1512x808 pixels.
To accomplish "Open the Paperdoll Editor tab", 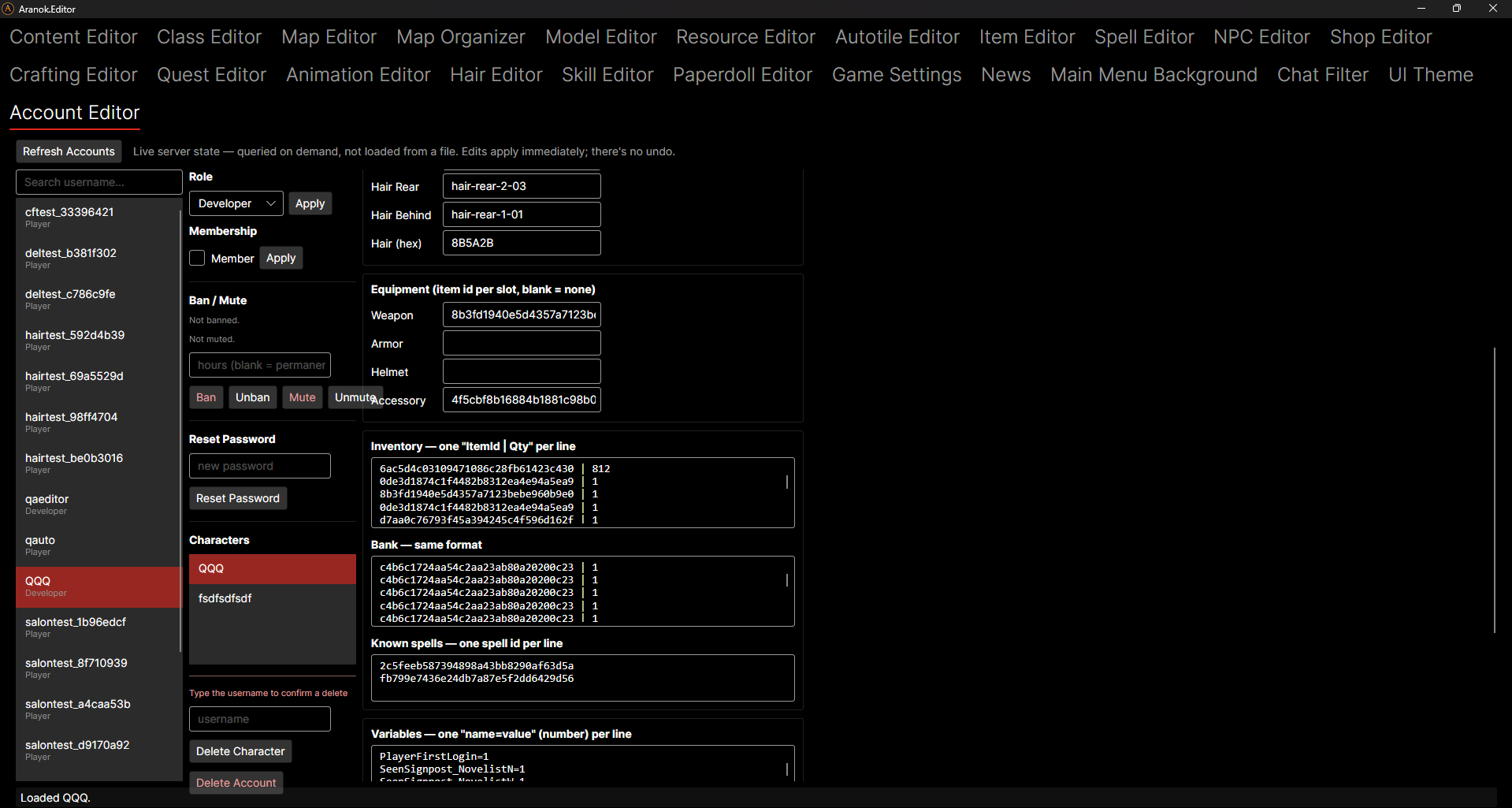I will [742, 75].
